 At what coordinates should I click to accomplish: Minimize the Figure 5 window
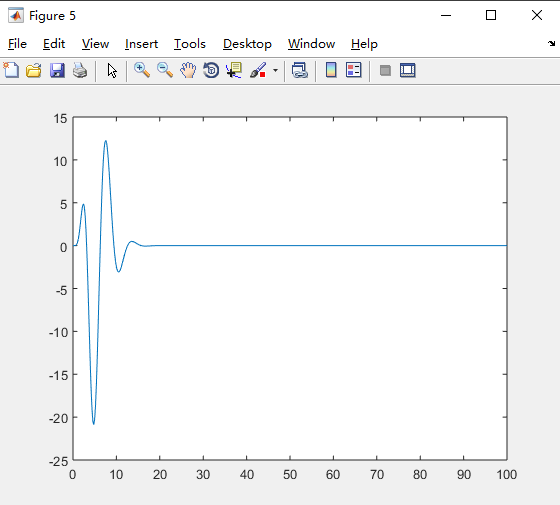tap(446, 15)
